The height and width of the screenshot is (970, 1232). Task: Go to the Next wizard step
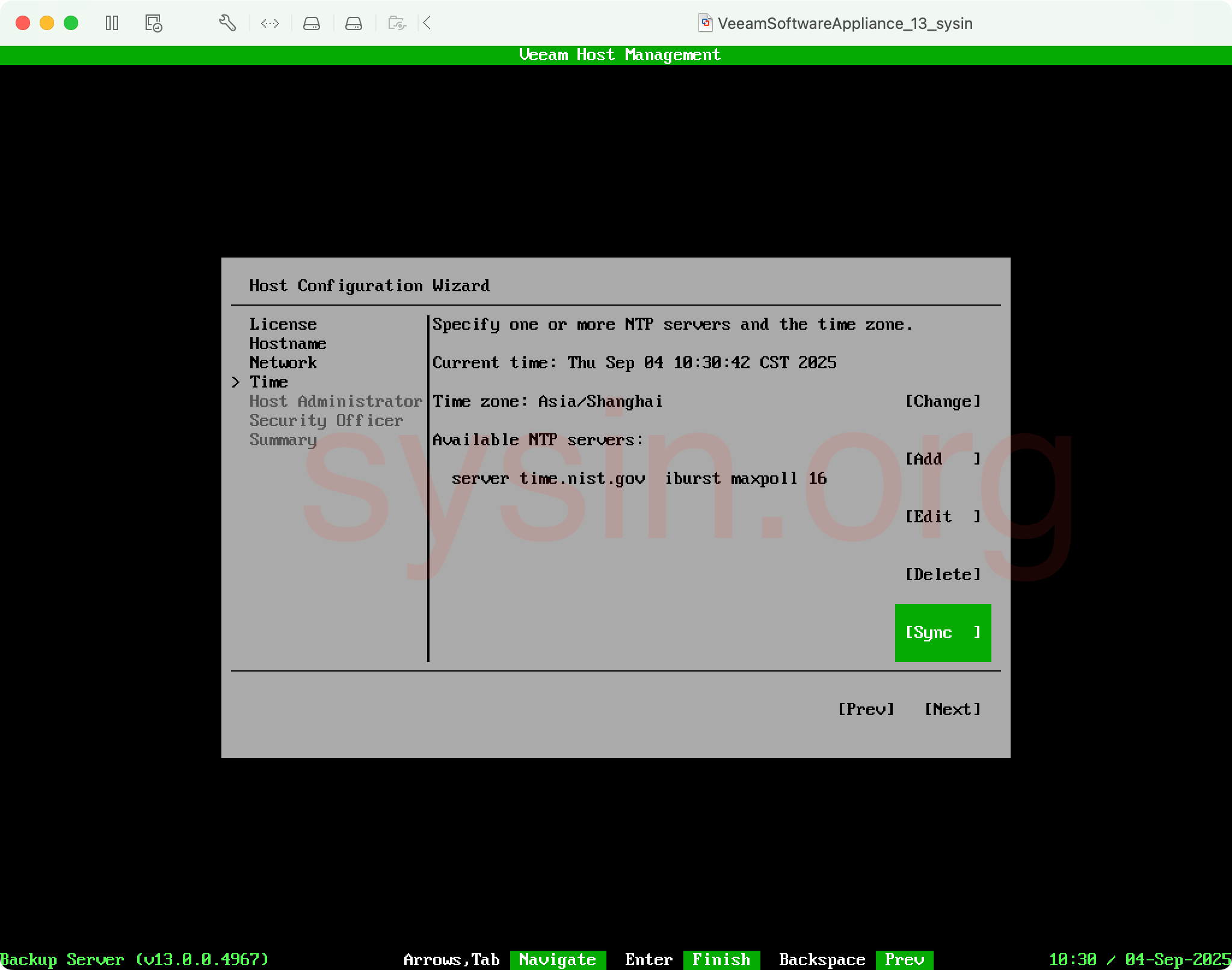[952, 709]
